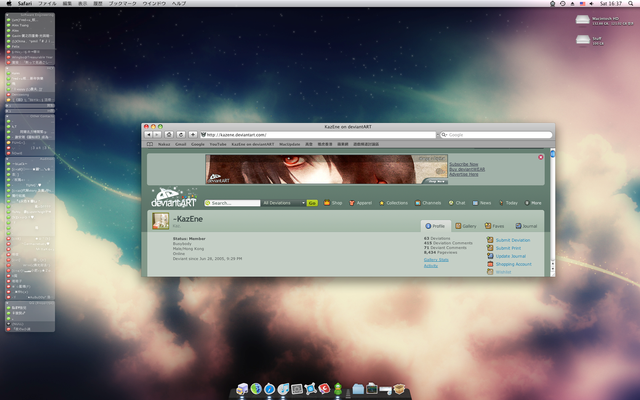640x400 pixels.
Task: Click the US flag input menu
Action: click(x=582, y=3)
